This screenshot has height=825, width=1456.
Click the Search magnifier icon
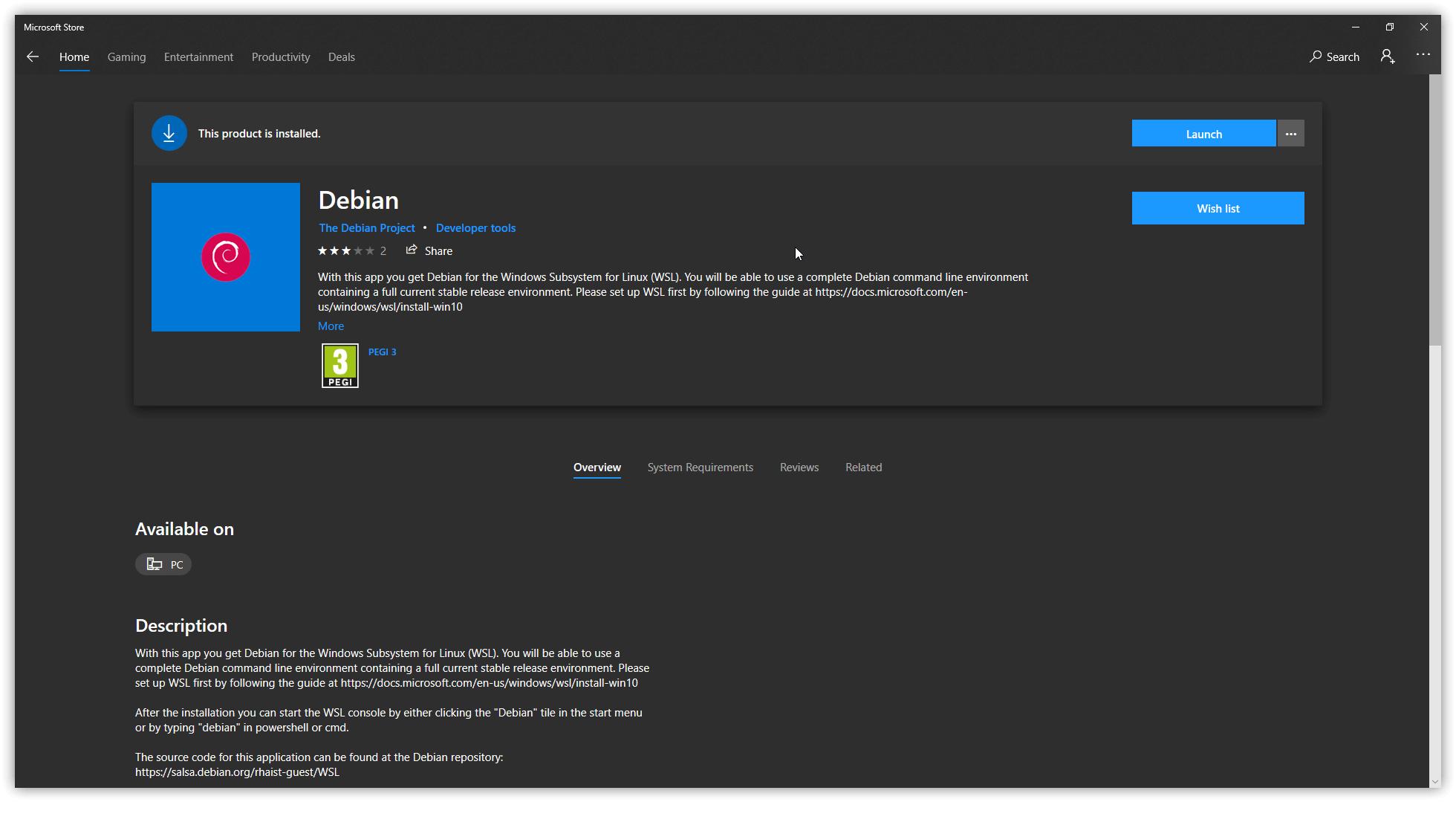(1316, 56)
